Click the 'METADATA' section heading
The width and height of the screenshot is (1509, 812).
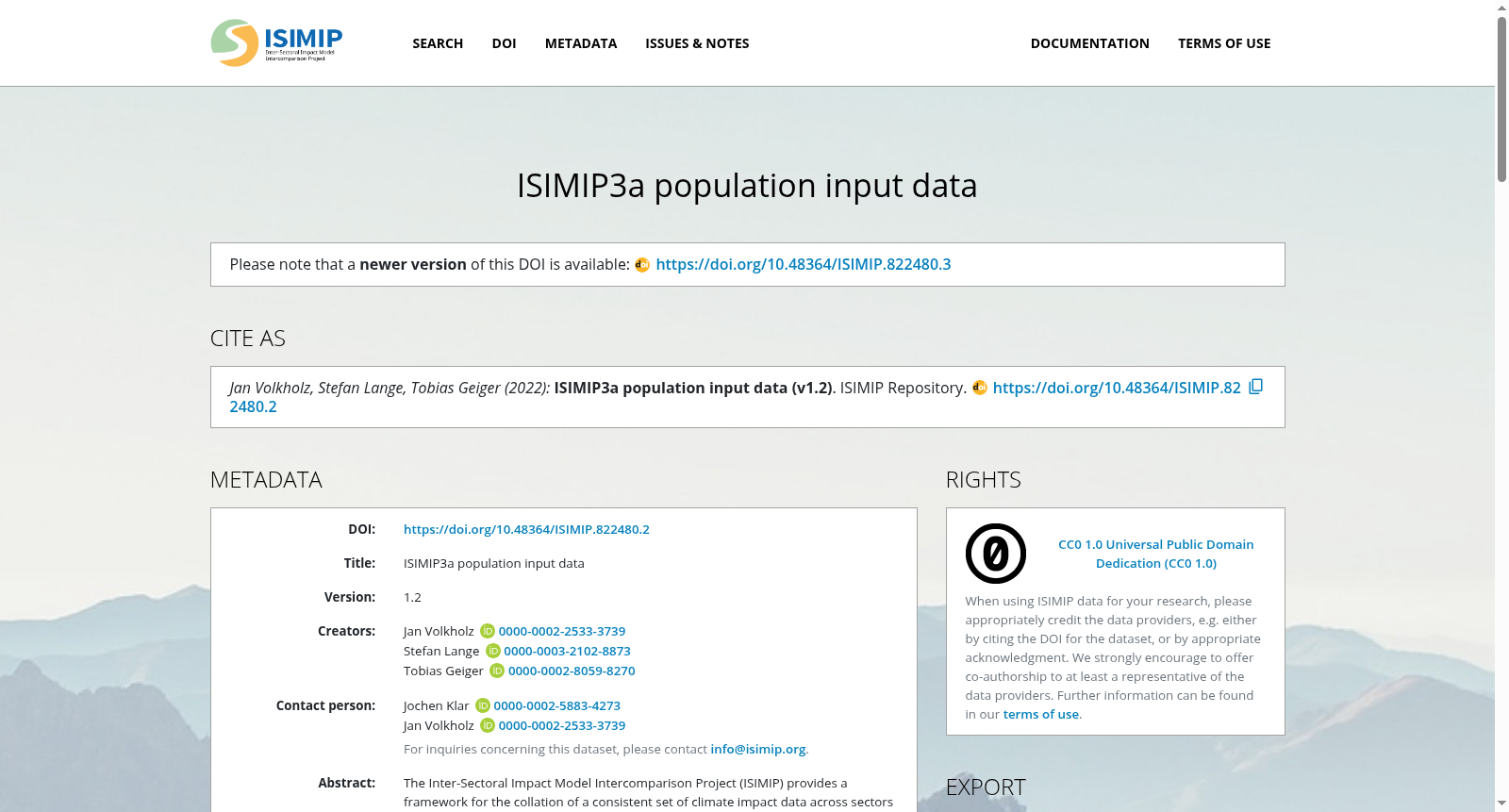266,480
